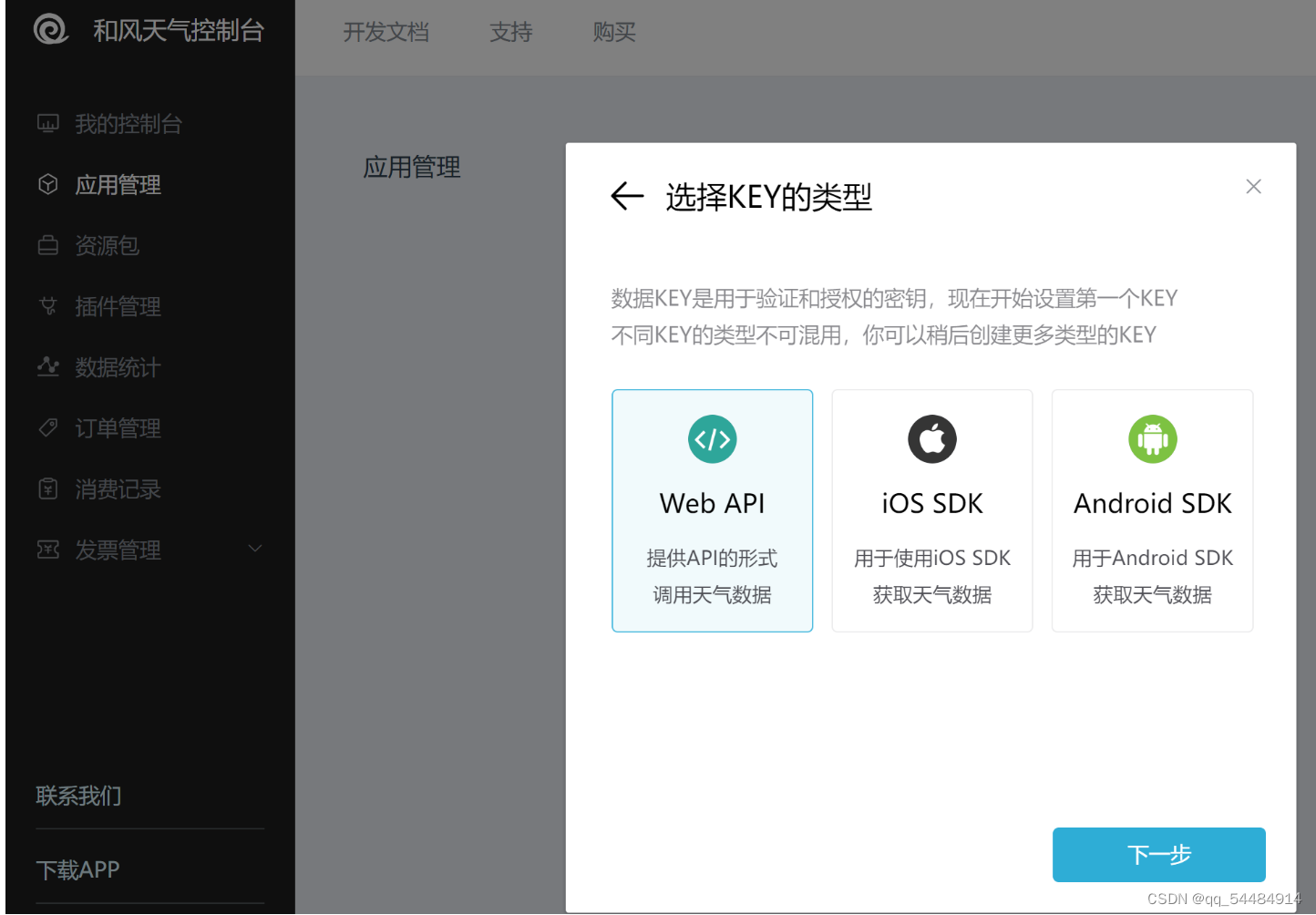Viewport: 1316px width, 915px height.
Task: Click the Web API code icon
Action: [x=712, y=439]
